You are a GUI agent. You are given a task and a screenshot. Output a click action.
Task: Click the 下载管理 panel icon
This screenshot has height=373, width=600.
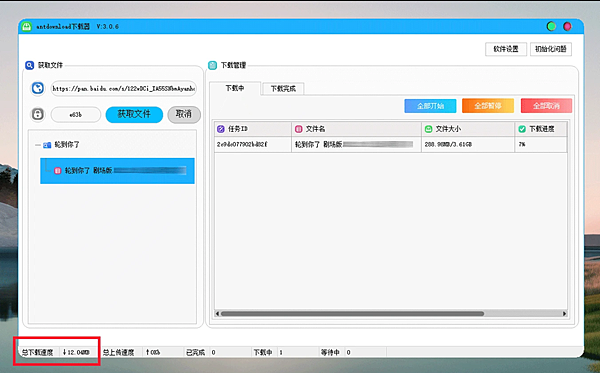click(x=212, y=65)
